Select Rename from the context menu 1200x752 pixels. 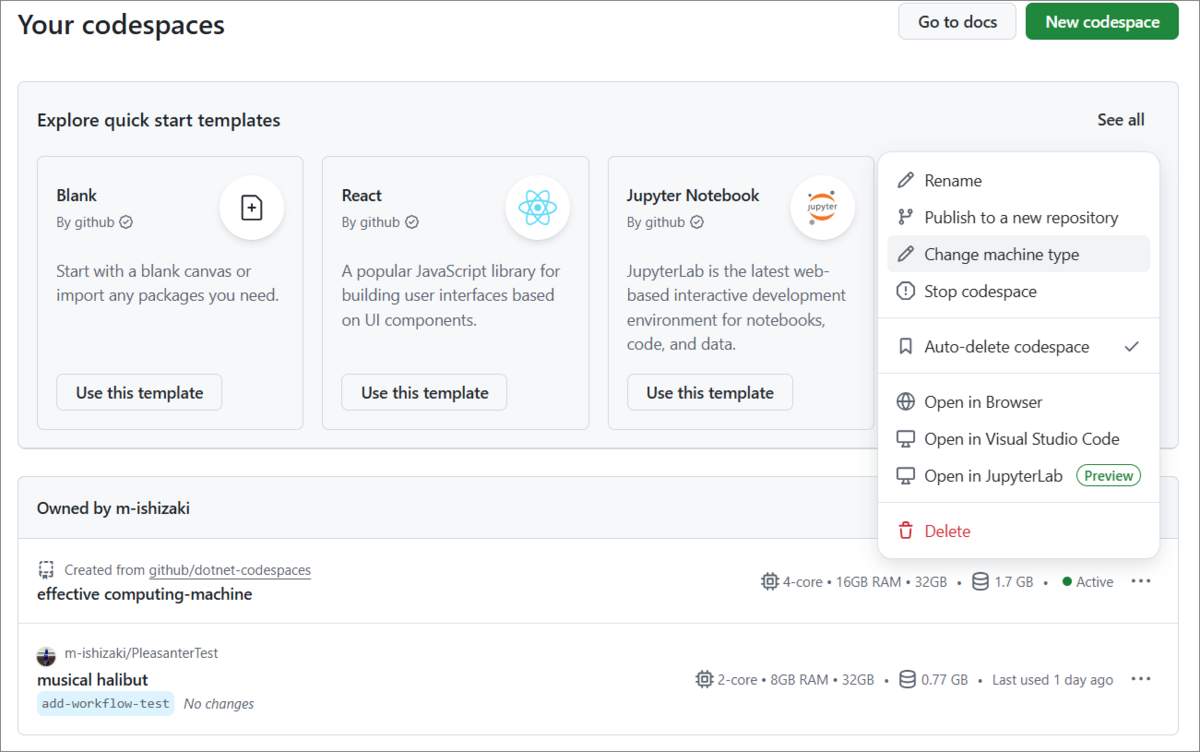coord(1018,181)
